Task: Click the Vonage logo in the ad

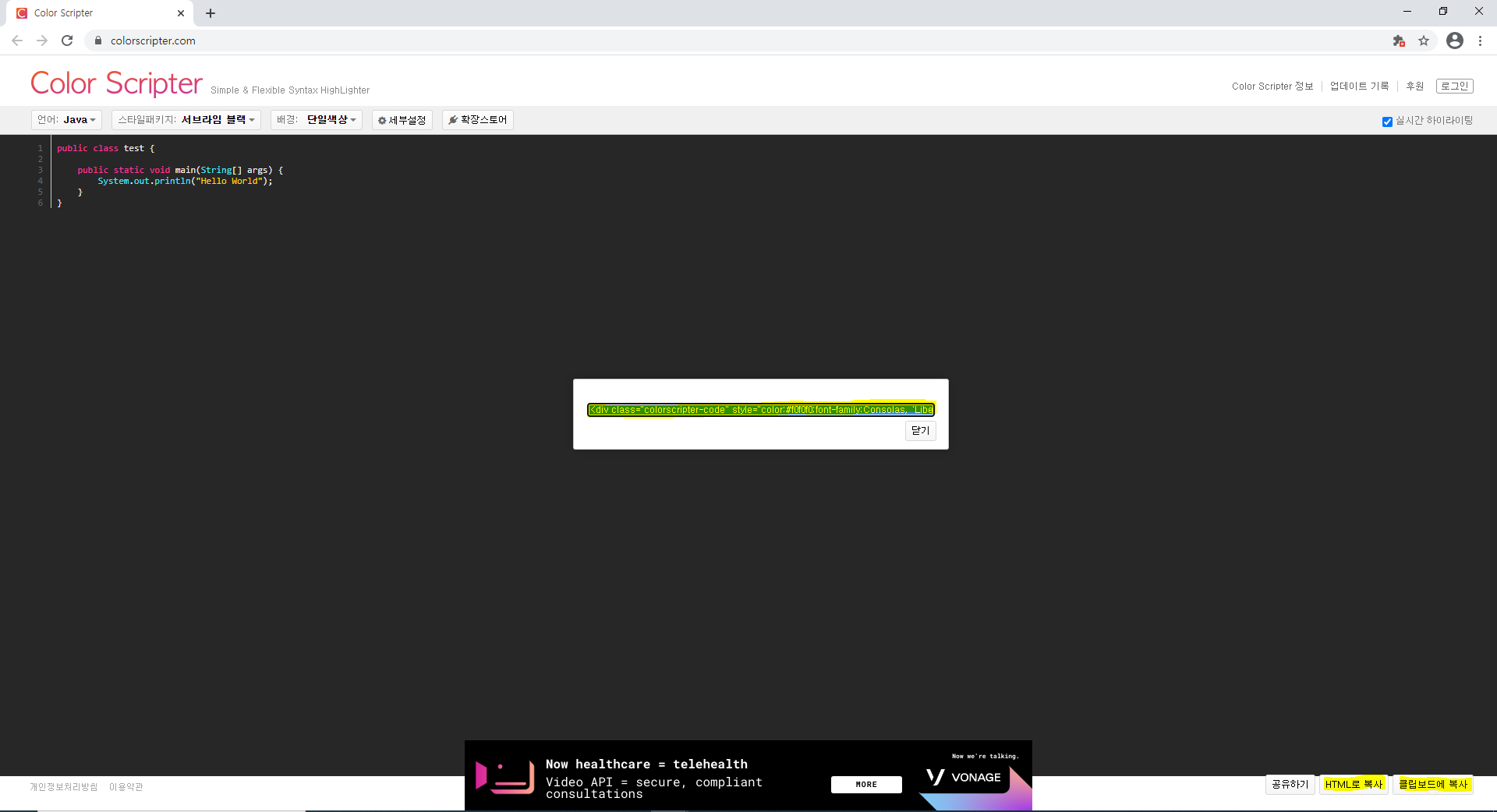Action: point(964,777)
